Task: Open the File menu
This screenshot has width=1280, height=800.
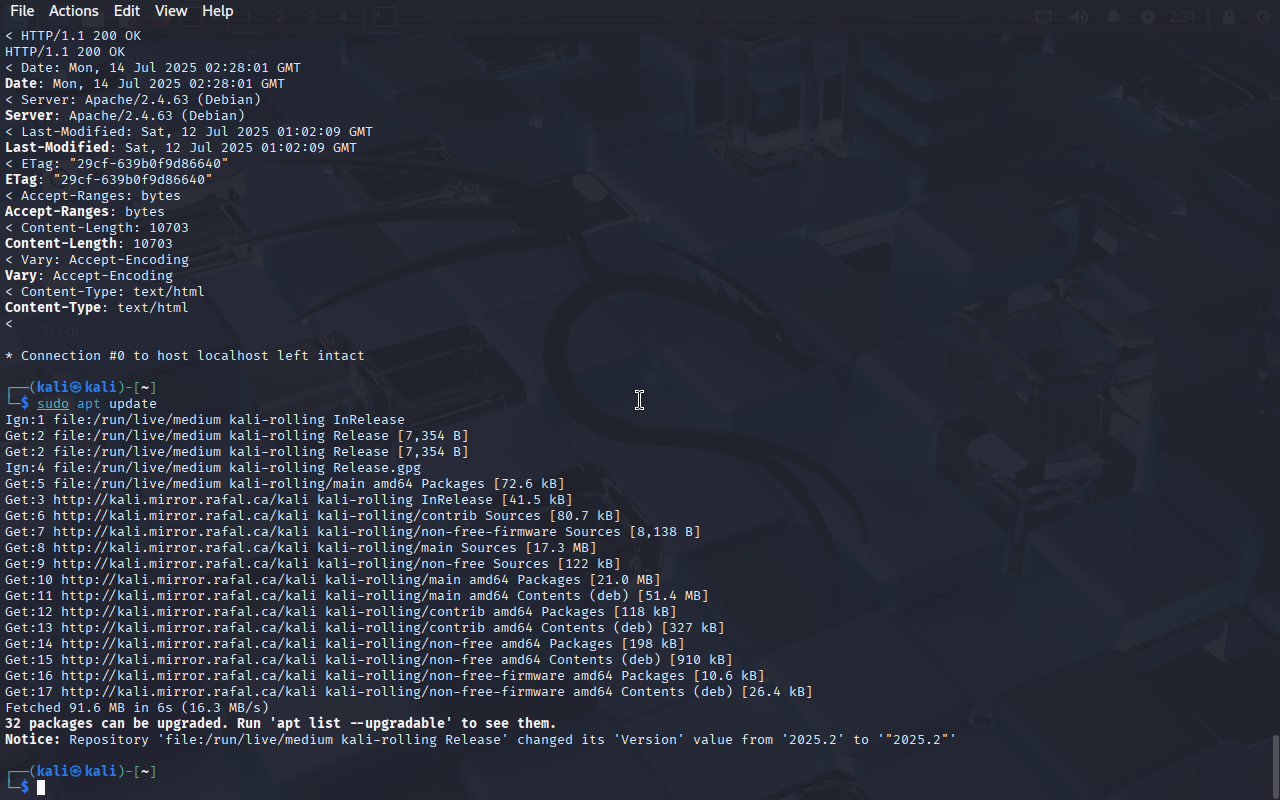Action: click(x=22, y=11)
